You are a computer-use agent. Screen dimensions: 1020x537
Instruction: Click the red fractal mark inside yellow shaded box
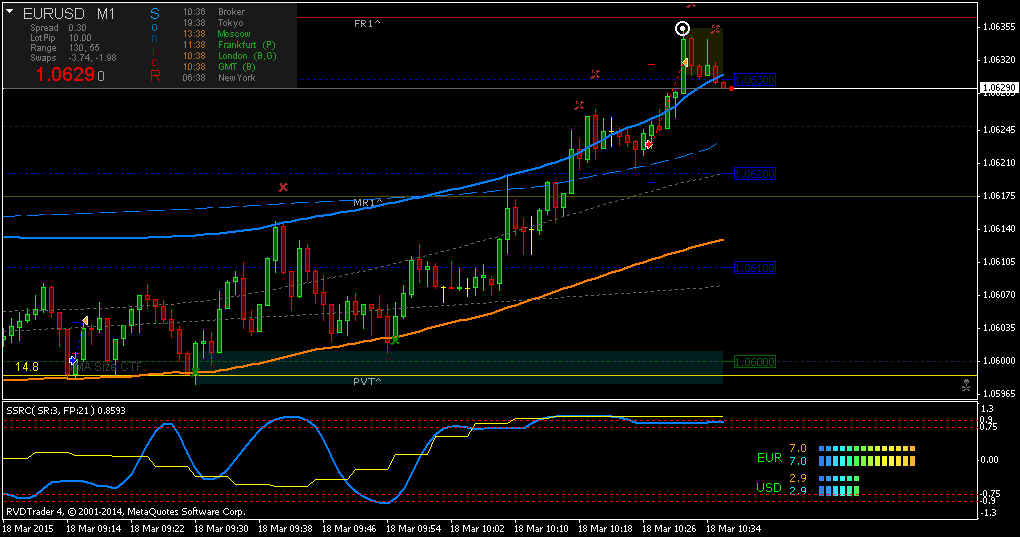pyautogui.click(x=716, y=29)
